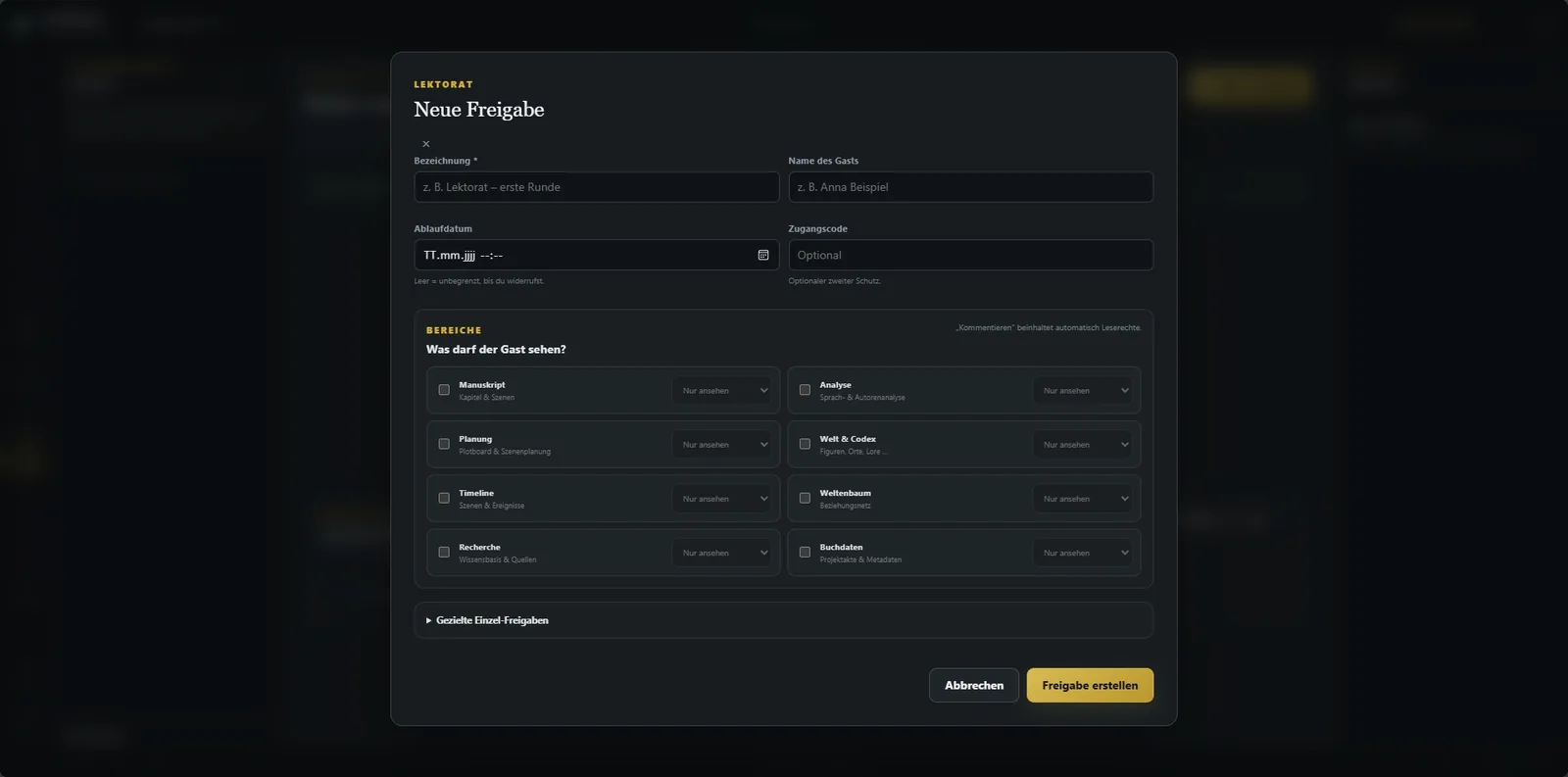Click into the Ablaufdatum date field
Image resolution: width=1568 pixels, height=777 pixels.
(x=597, y=255)
